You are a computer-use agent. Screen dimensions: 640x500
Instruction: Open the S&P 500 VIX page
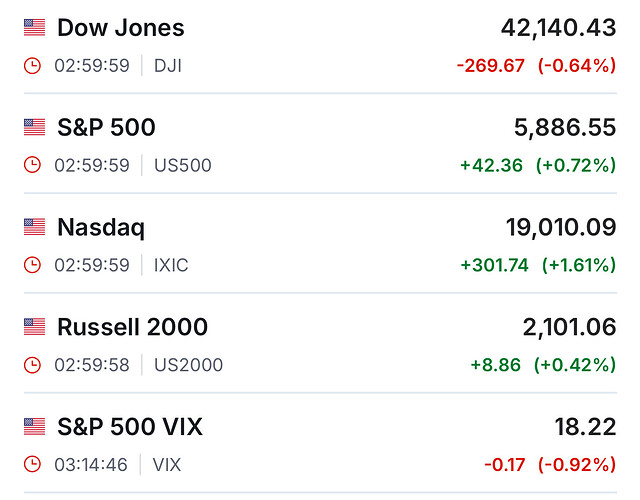click(130, 427)
